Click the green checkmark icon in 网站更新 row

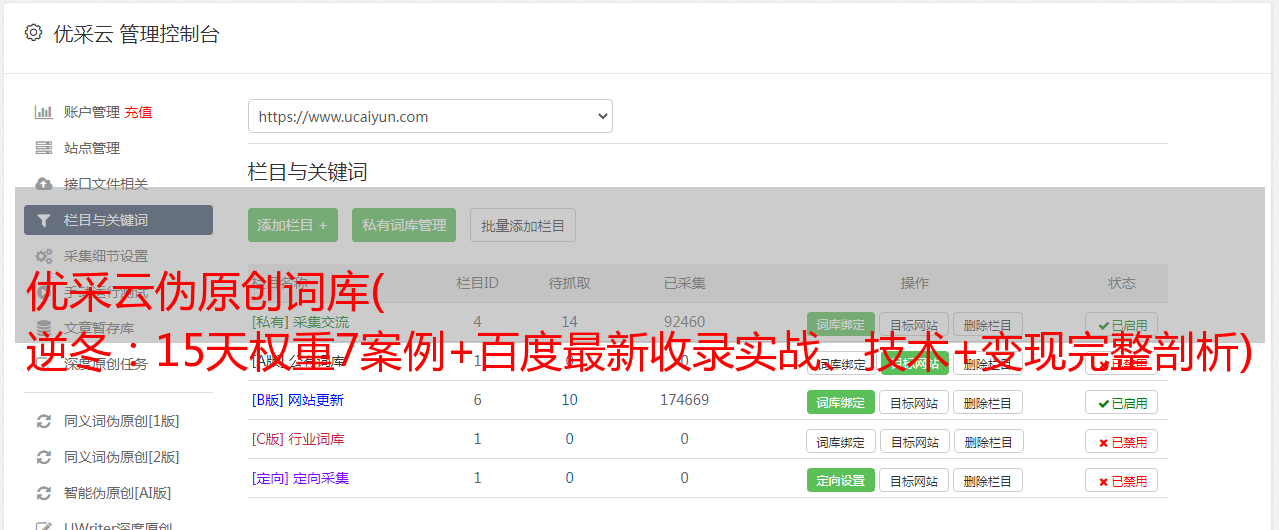click(x=1103, y=403)
